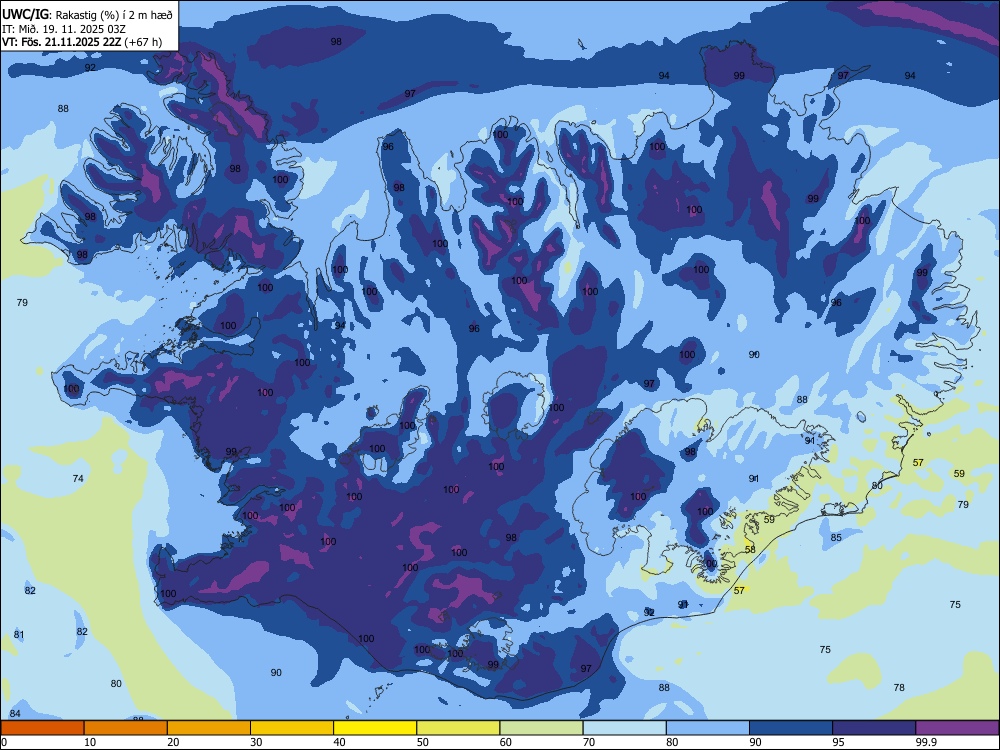This screenshot has height=750, width=1000.
Task: Click the purple above-99.9 legend swatch
Action: (x=957, y=728)
